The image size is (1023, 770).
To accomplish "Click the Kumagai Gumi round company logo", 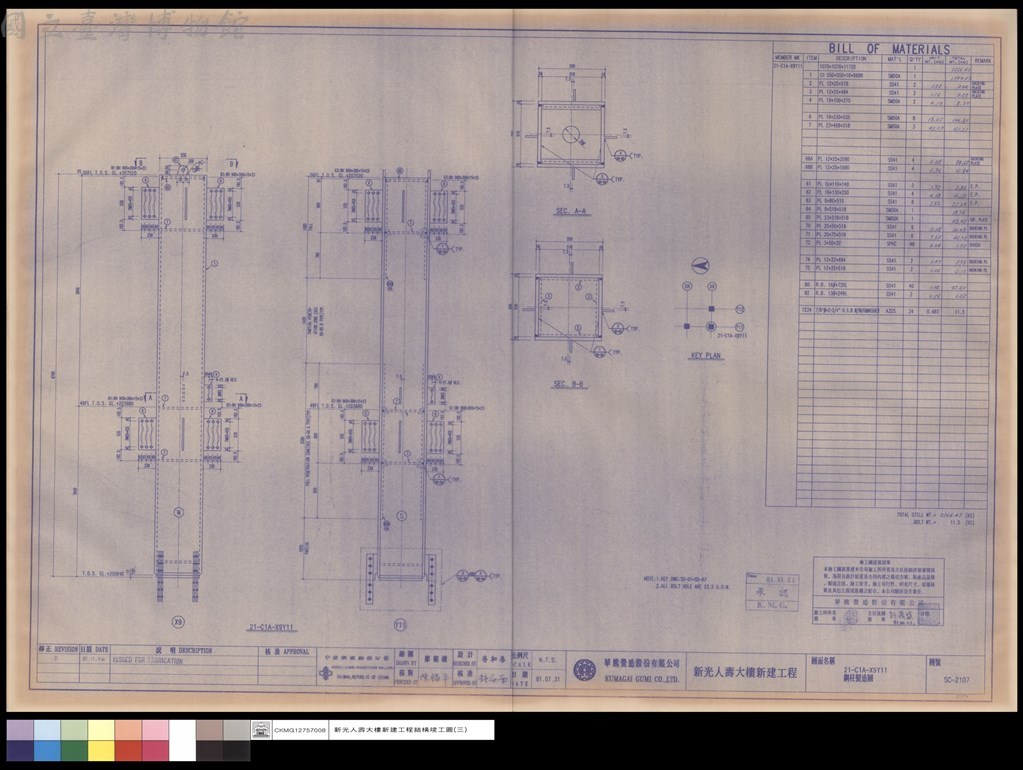I will coord(585,670).
